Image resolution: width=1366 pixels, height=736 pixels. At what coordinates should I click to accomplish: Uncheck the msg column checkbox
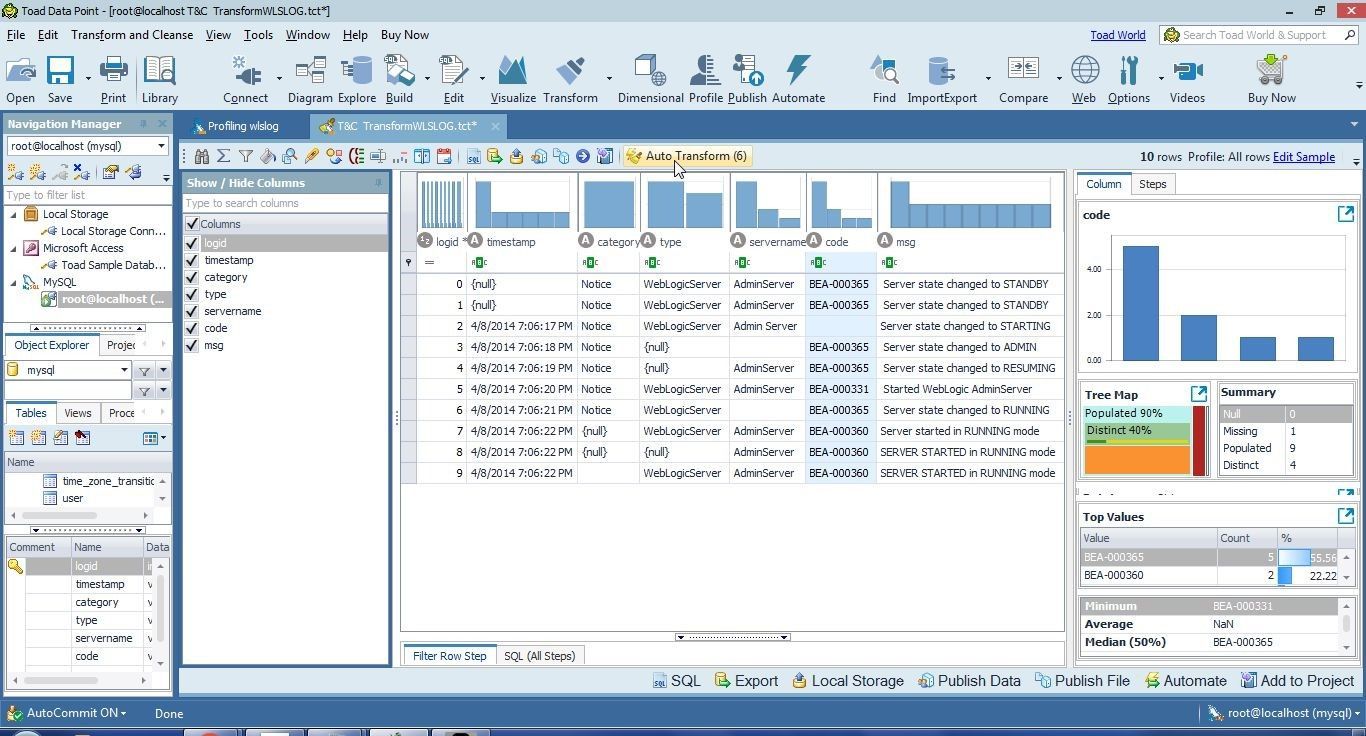(192, 345)
